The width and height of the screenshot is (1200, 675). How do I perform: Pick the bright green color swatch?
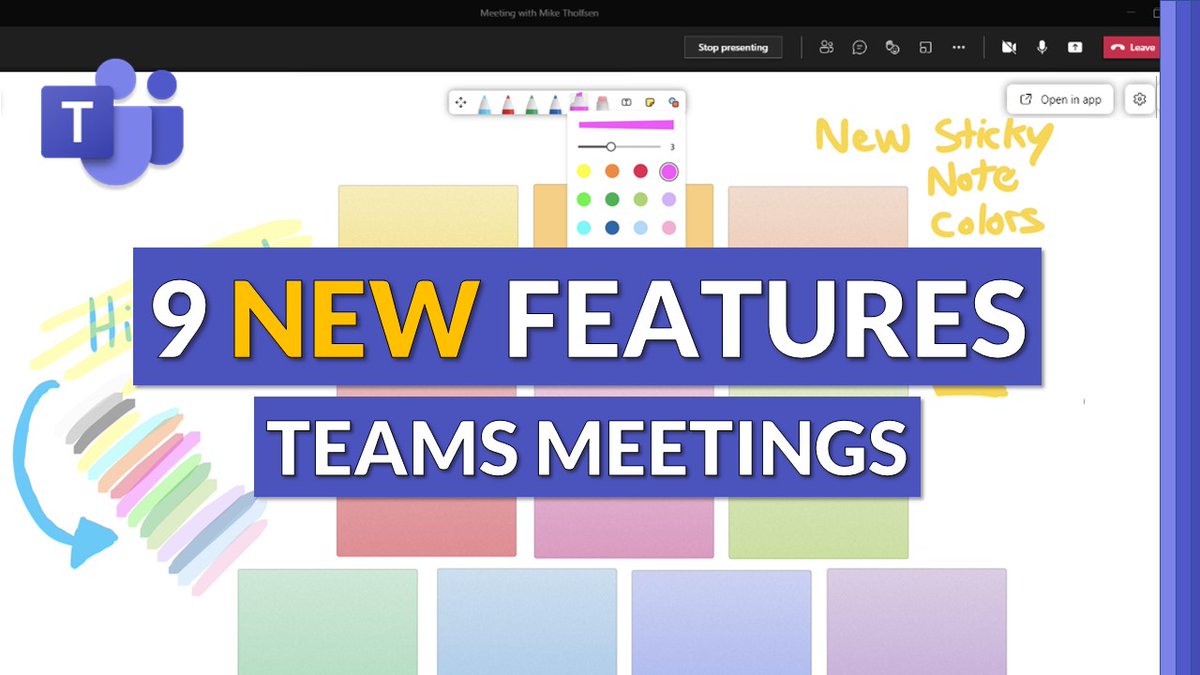click(584, 199)
